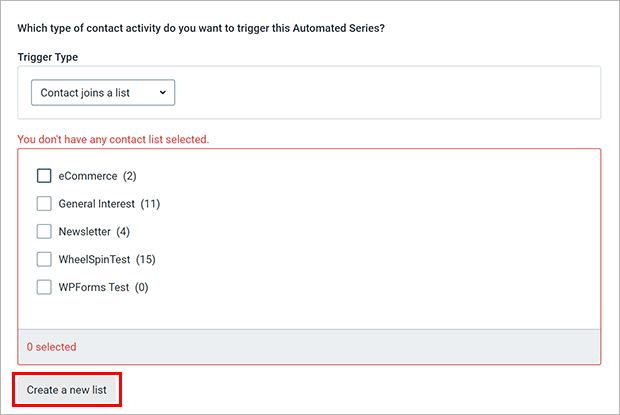
Task: Click the Trigger Type field label
Action: [47, 57]
